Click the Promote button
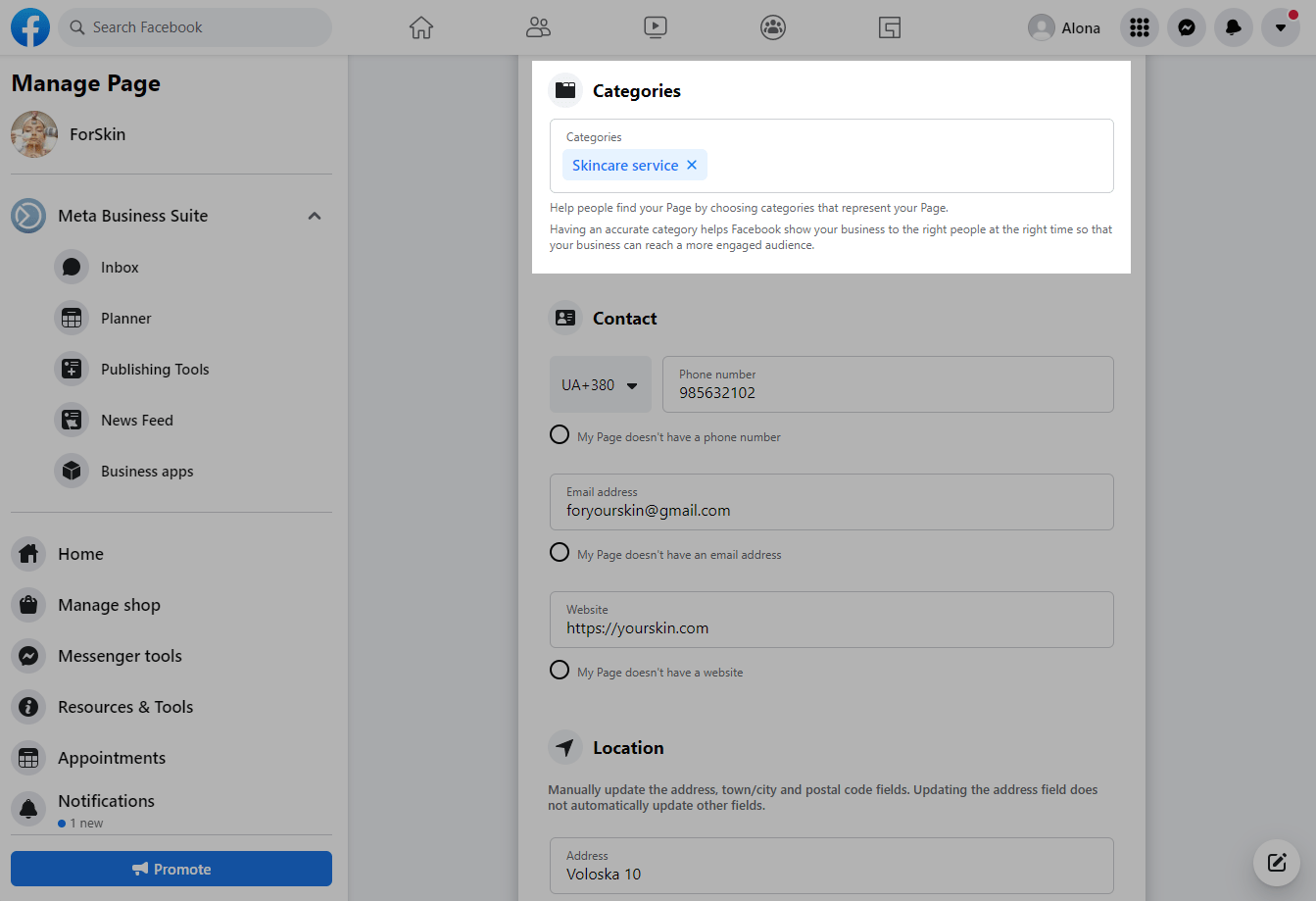1316x901 pixels. pyautogui.click(x=171, y=869)
